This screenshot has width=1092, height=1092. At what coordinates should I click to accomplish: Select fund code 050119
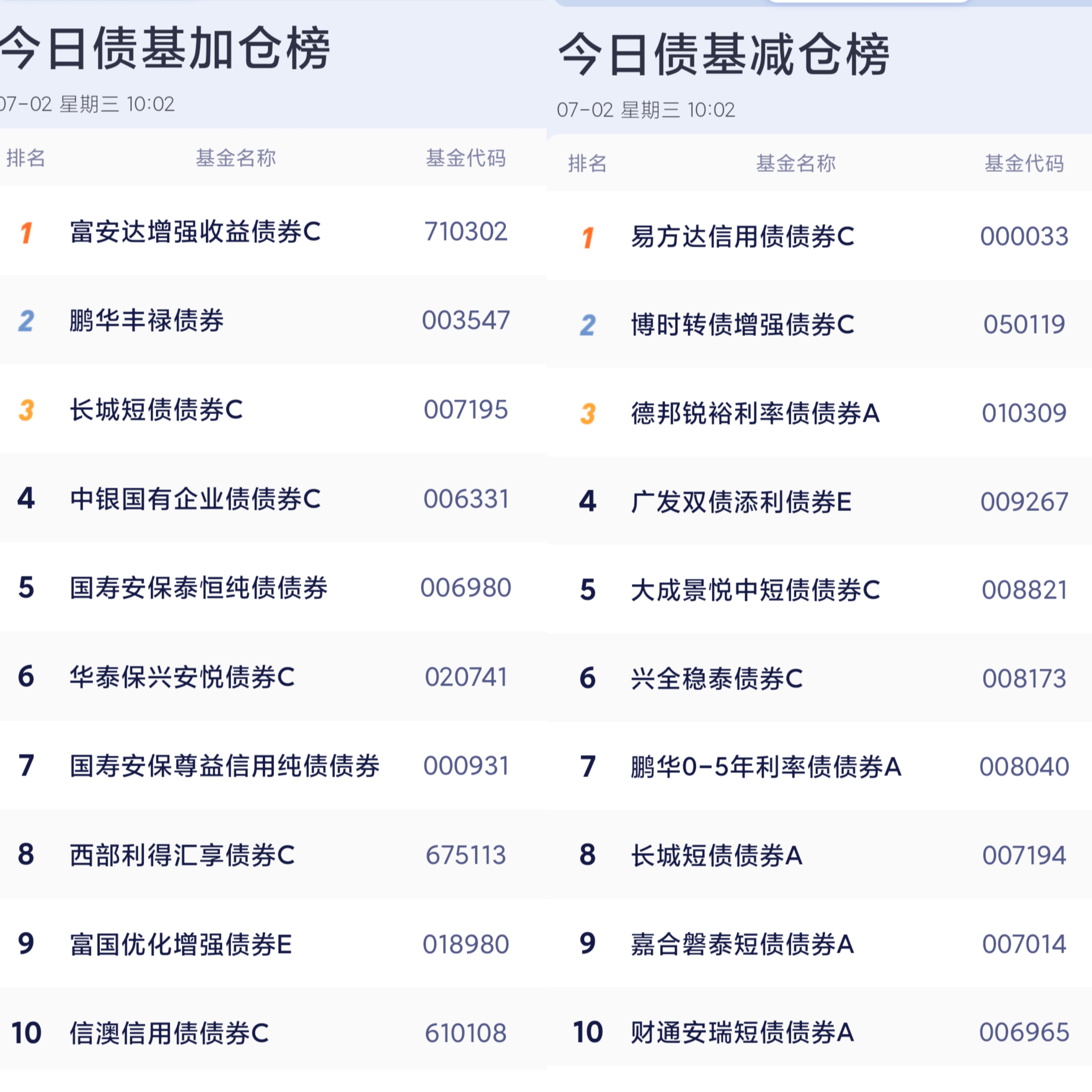tap(1024, 324)
